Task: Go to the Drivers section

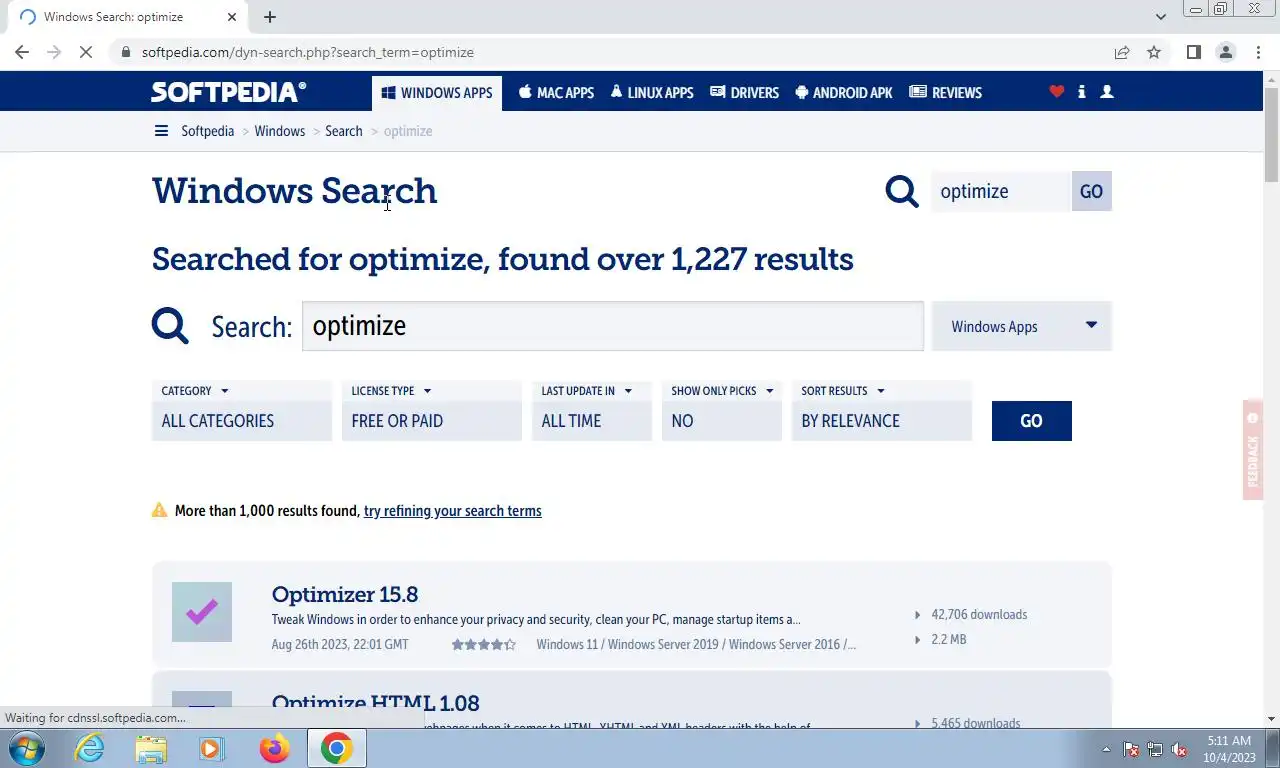Action: coord(744,93)
